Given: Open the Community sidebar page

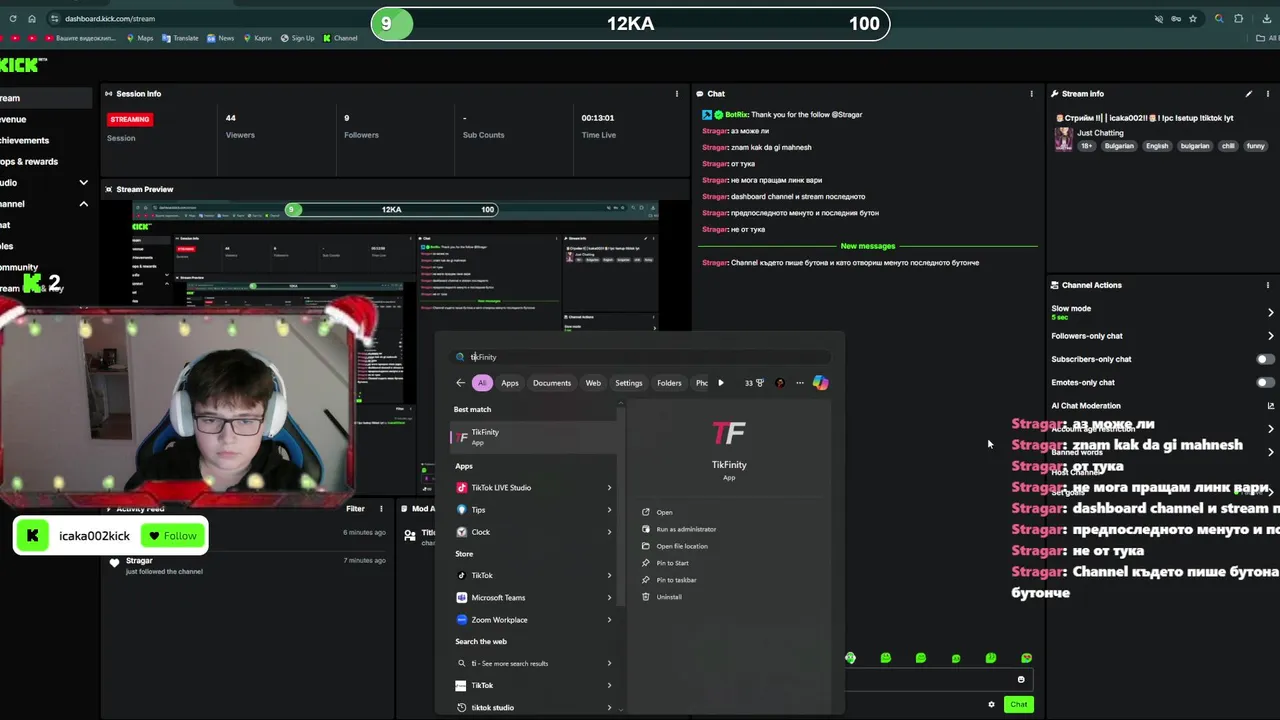Looking at the screenshot, I should tap(19, 267).
